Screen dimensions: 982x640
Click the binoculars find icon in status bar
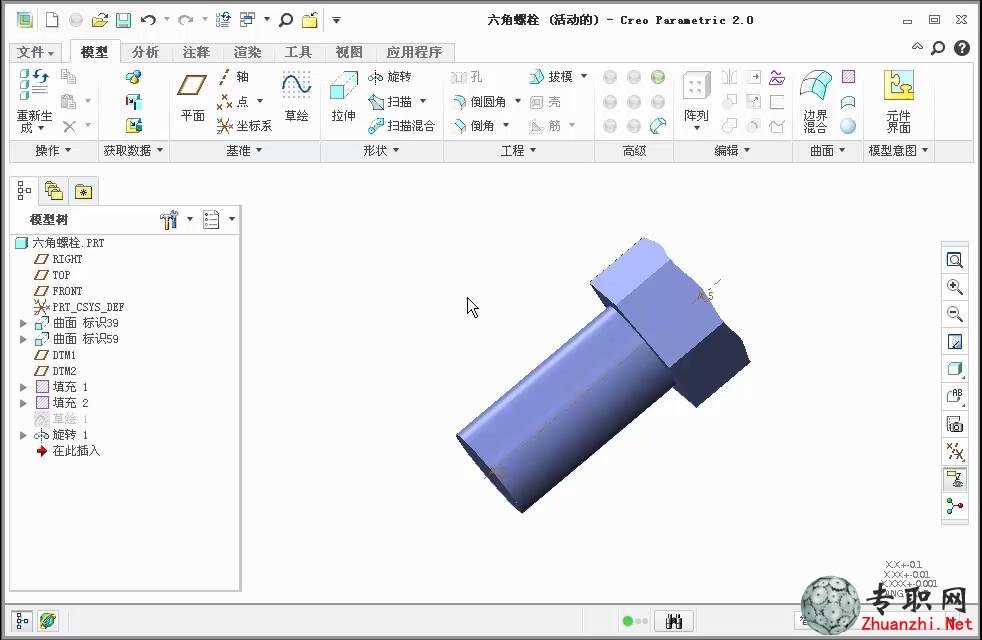coord(673,621)
